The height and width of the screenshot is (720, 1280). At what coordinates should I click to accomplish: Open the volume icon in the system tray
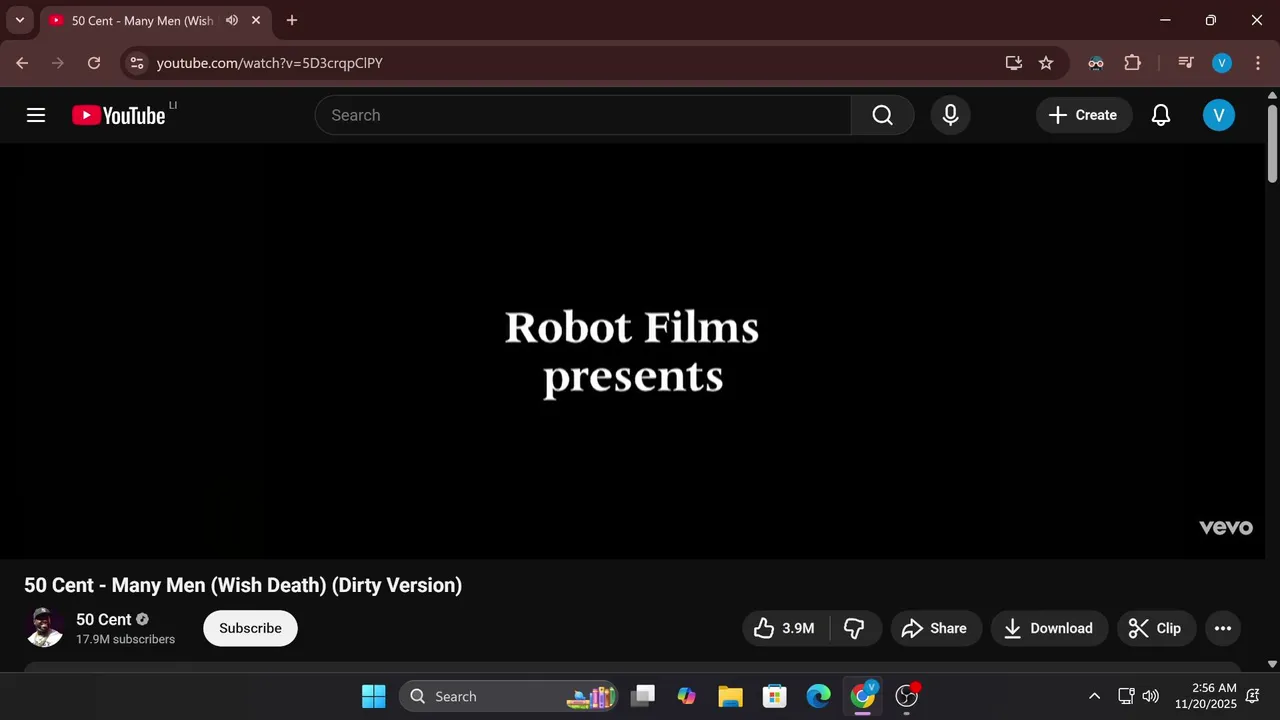click(1151, 696)
